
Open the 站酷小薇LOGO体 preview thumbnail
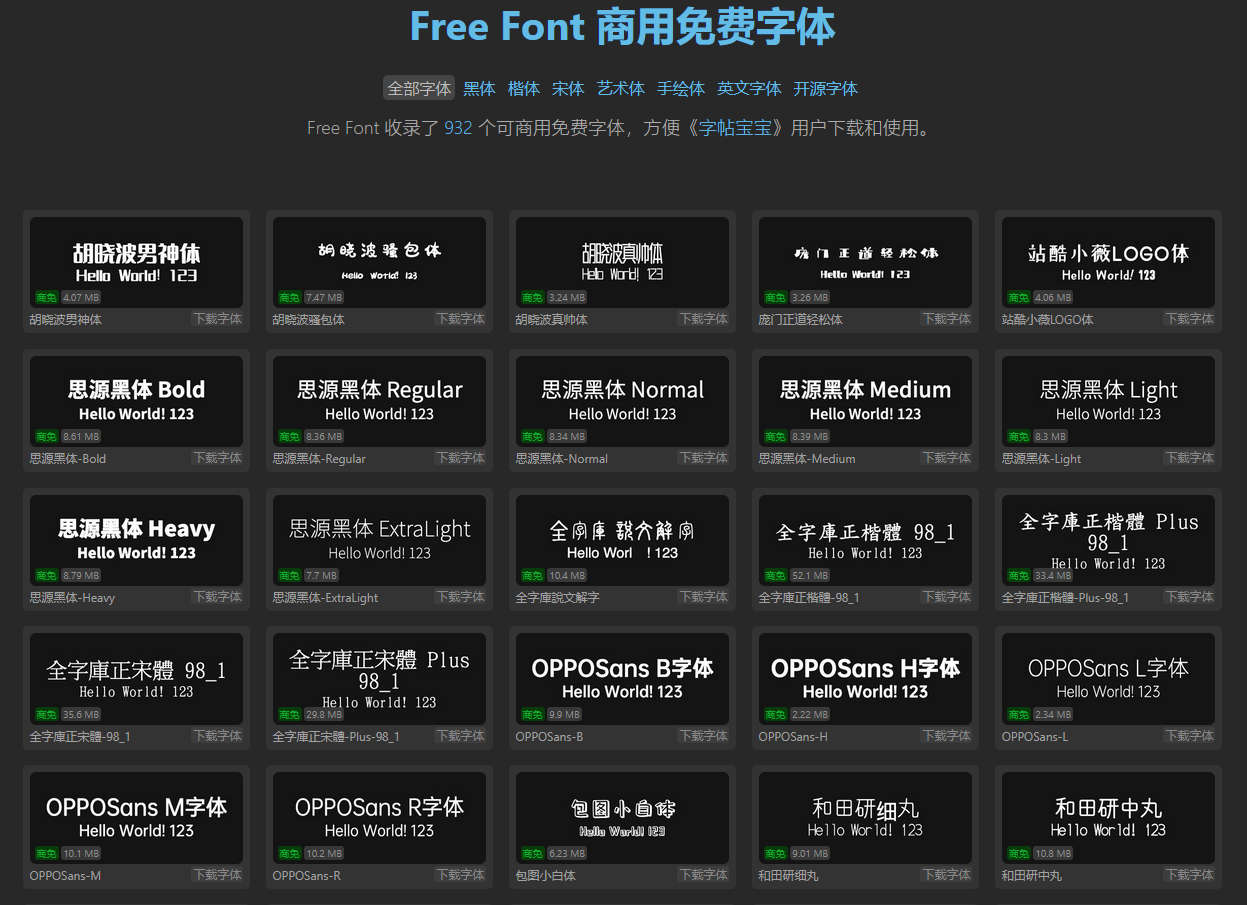1108,262
